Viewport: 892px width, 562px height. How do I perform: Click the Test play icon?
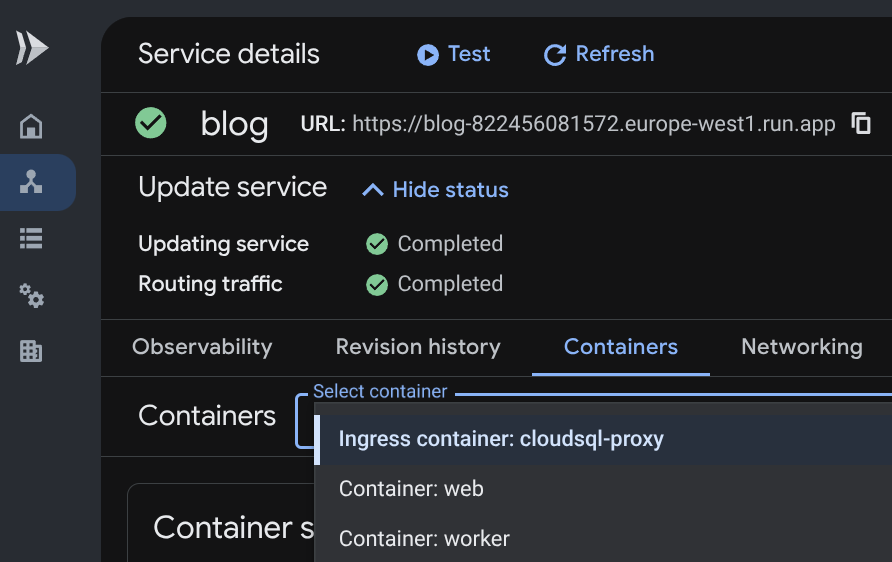tap(428, 55)
